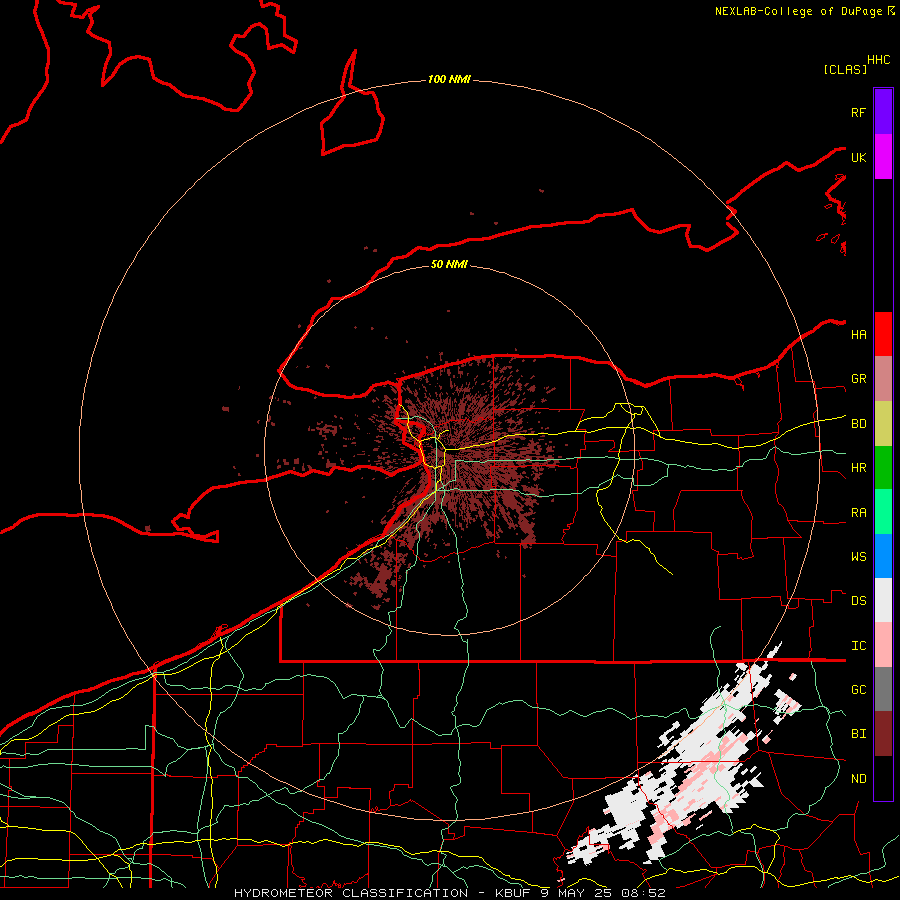900x900 pixels.
Task: Click the HR legend label
Action: pyautogui.click(x=859, y=468)
